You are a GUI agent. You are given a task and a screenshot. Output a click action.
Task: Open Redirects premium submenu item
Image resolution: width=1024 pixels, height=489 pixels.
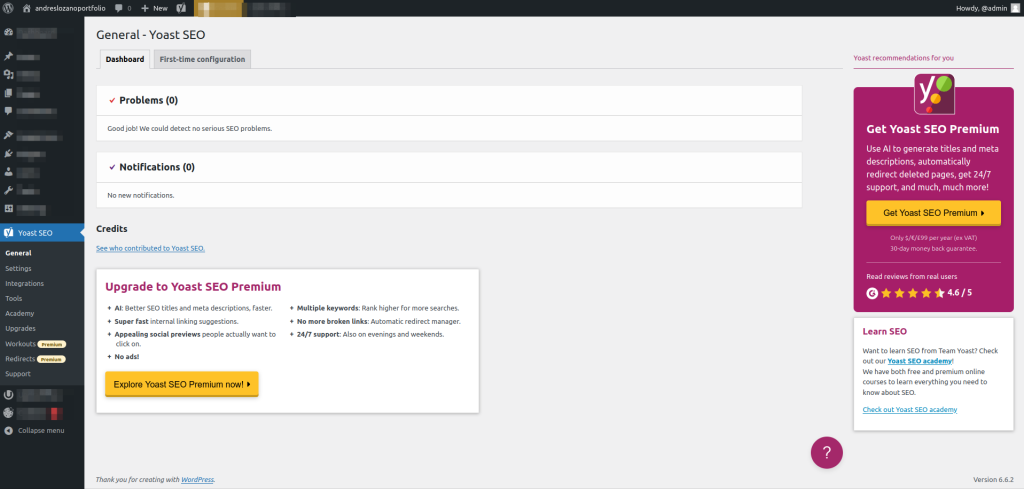pyautogui.click(x=35, y=358)
